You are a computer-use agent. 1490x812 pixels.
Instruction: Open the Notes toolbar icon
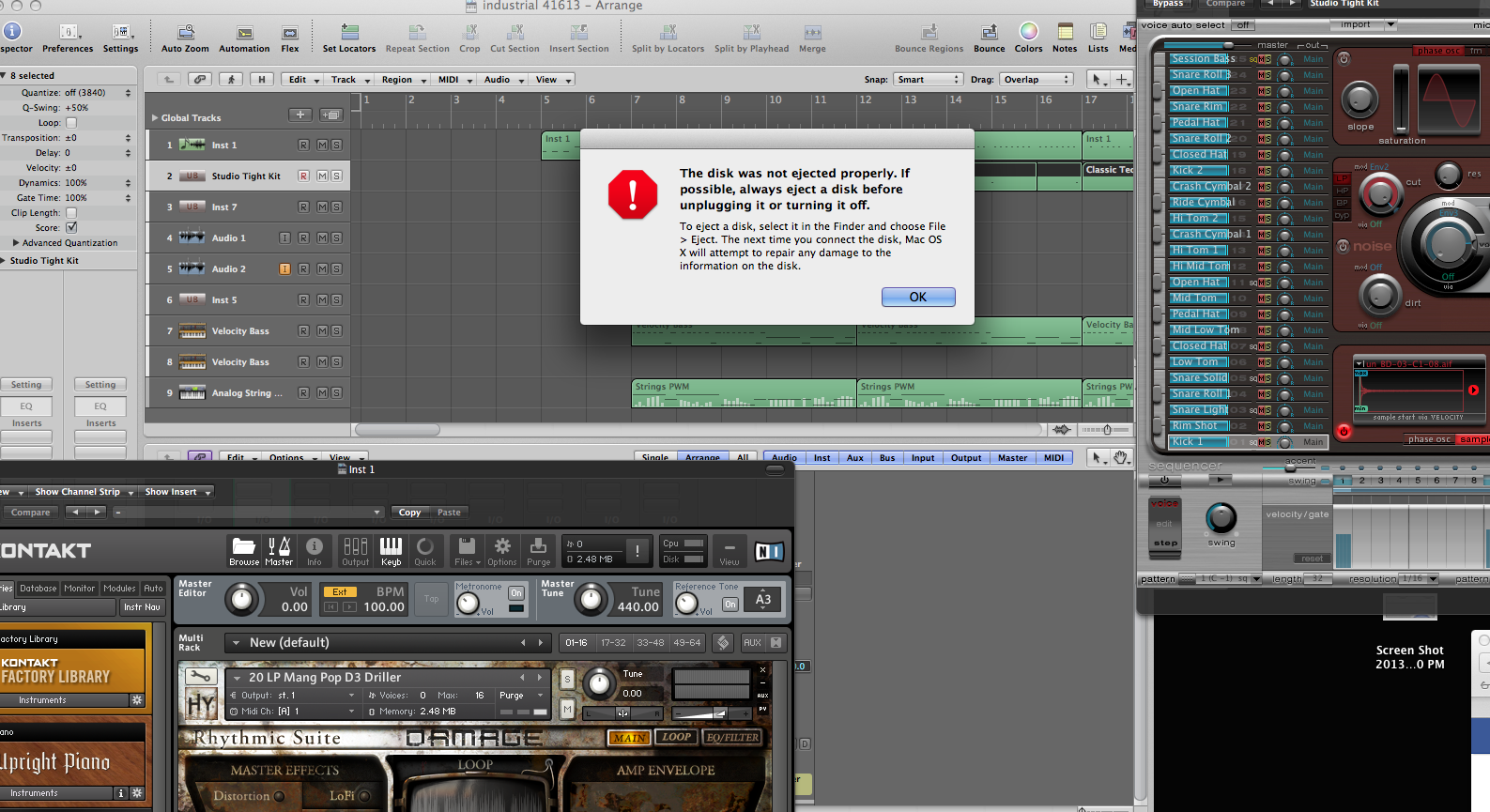click(1065, 38)
